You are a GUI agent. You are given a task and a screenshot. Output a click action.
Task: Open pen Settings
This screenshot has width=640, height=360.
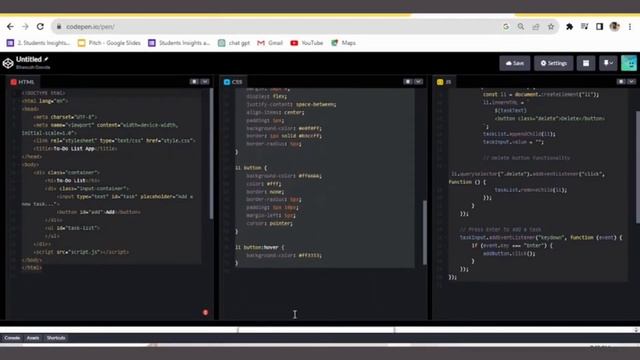point(553,63)
